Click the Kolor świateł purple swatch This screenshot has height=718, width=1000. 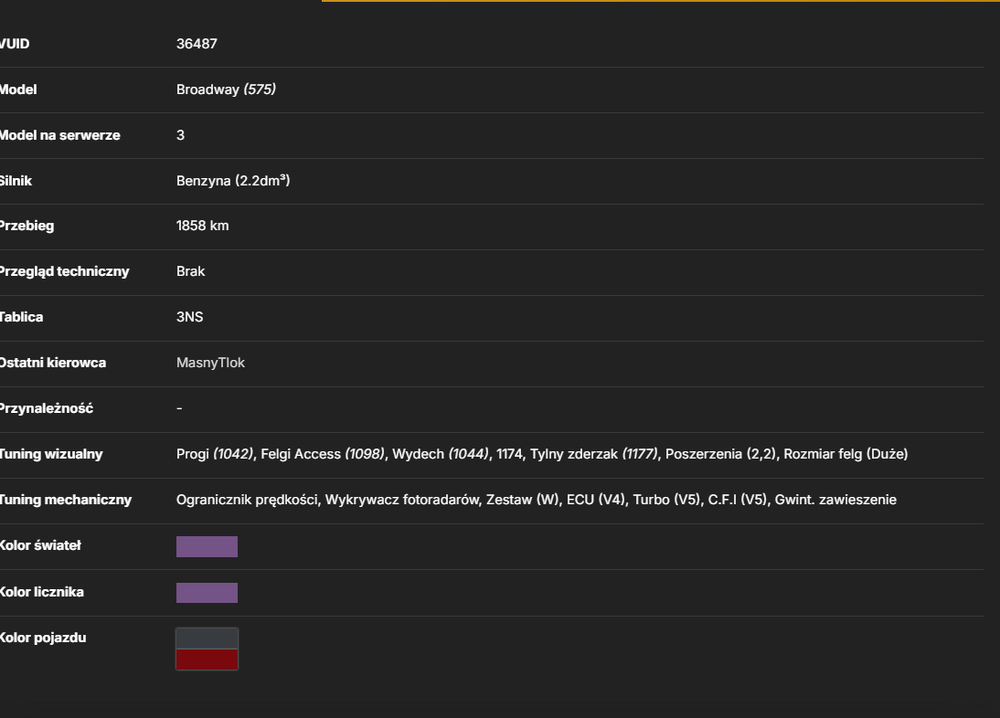(x=207, y=546)
